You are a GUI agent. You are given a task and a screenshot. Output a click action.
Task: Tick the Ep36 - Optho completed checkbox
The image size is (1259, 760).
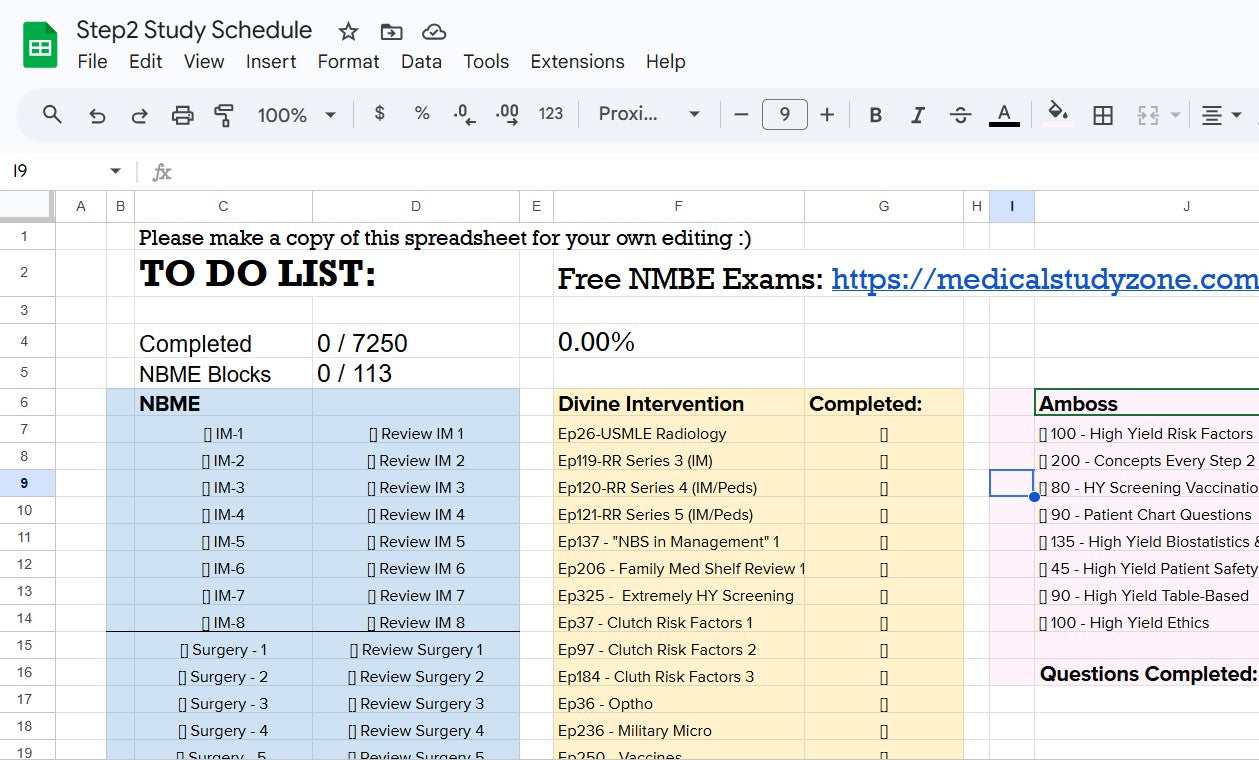pos(884,704)
